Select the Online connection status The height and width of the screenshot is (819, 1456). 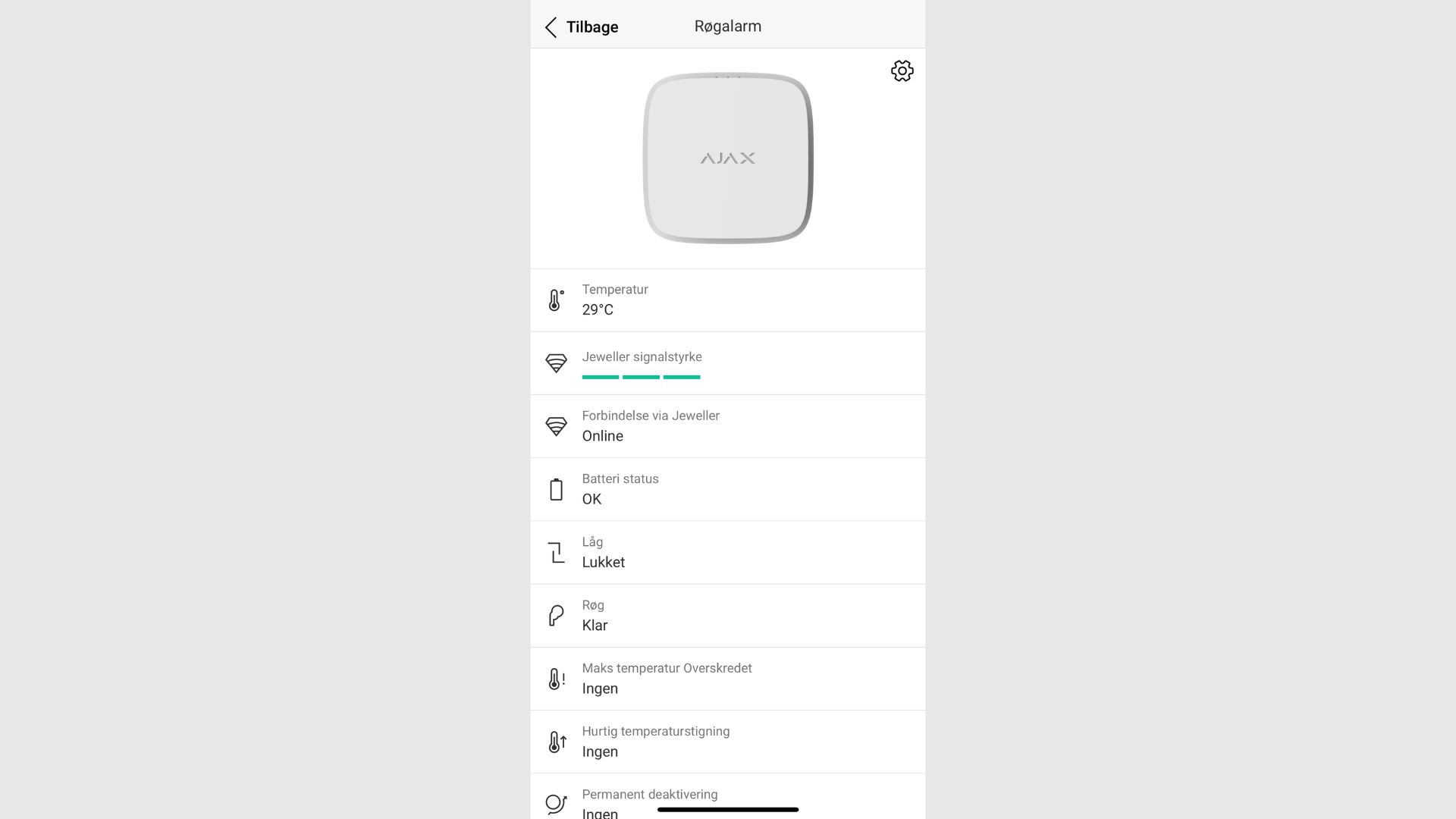point(603,436)
